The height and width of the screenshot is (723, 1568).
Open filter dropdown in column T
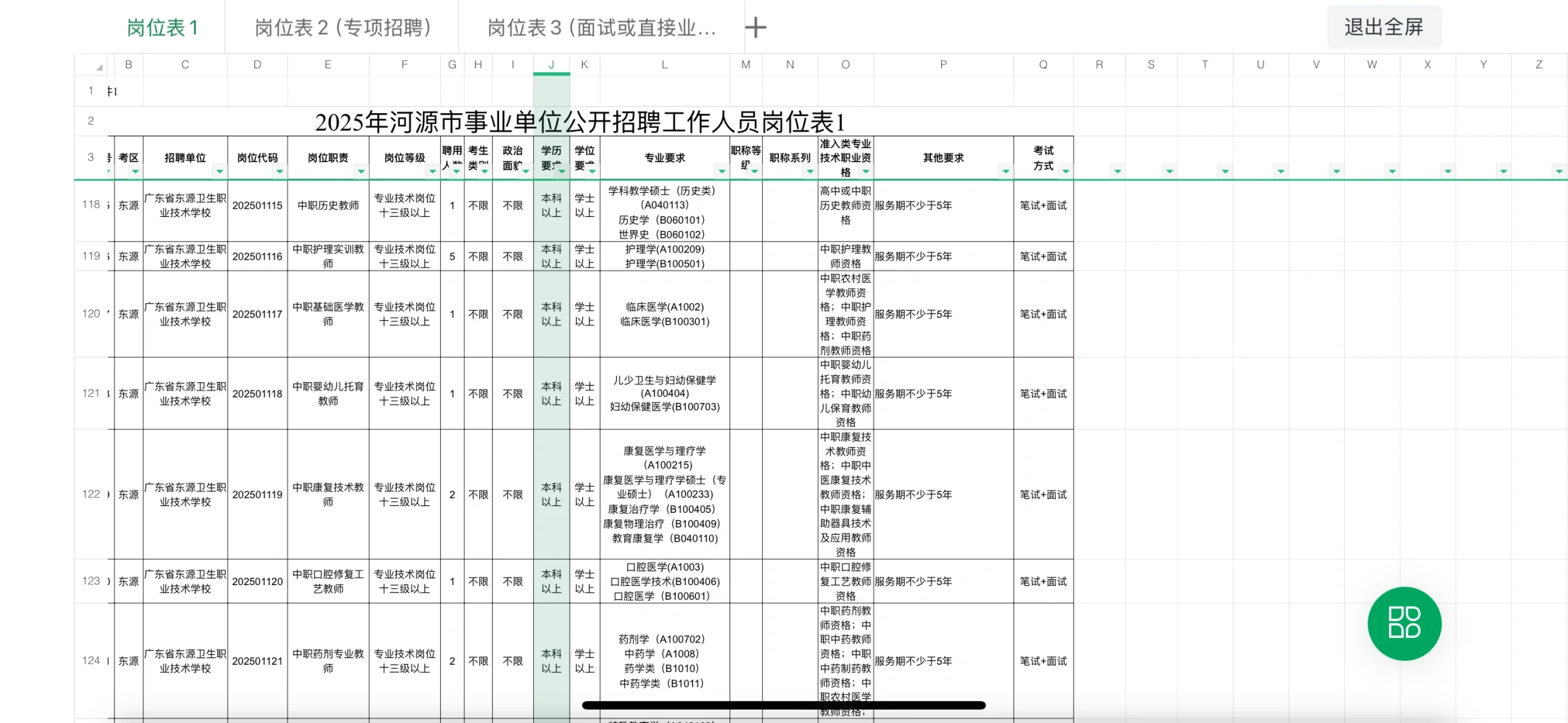point(1225,171)
